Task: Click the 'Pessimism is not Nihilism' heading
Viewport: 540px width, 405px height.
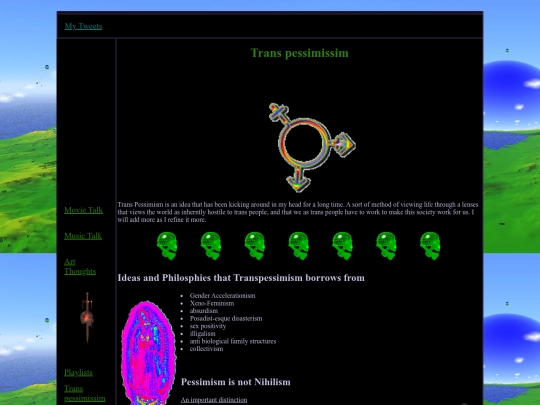Action: [236, 382]
